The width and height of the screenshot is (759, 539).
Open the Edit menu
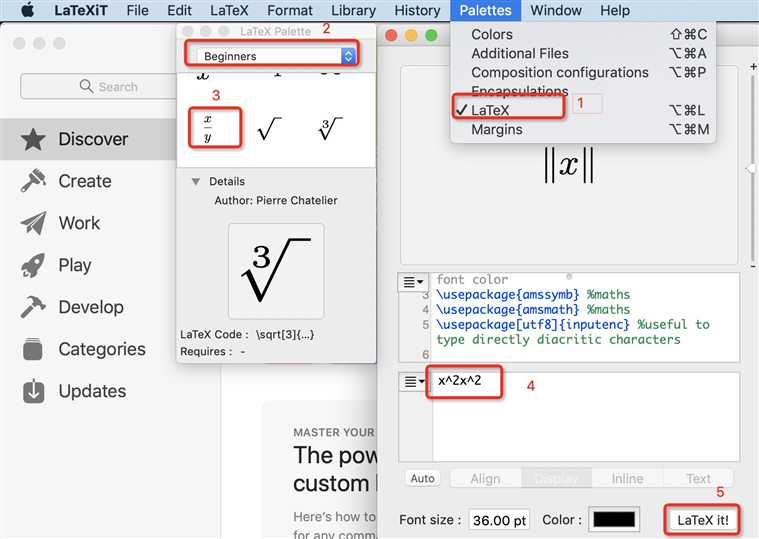pyautogui.click(x=179, y=10)
